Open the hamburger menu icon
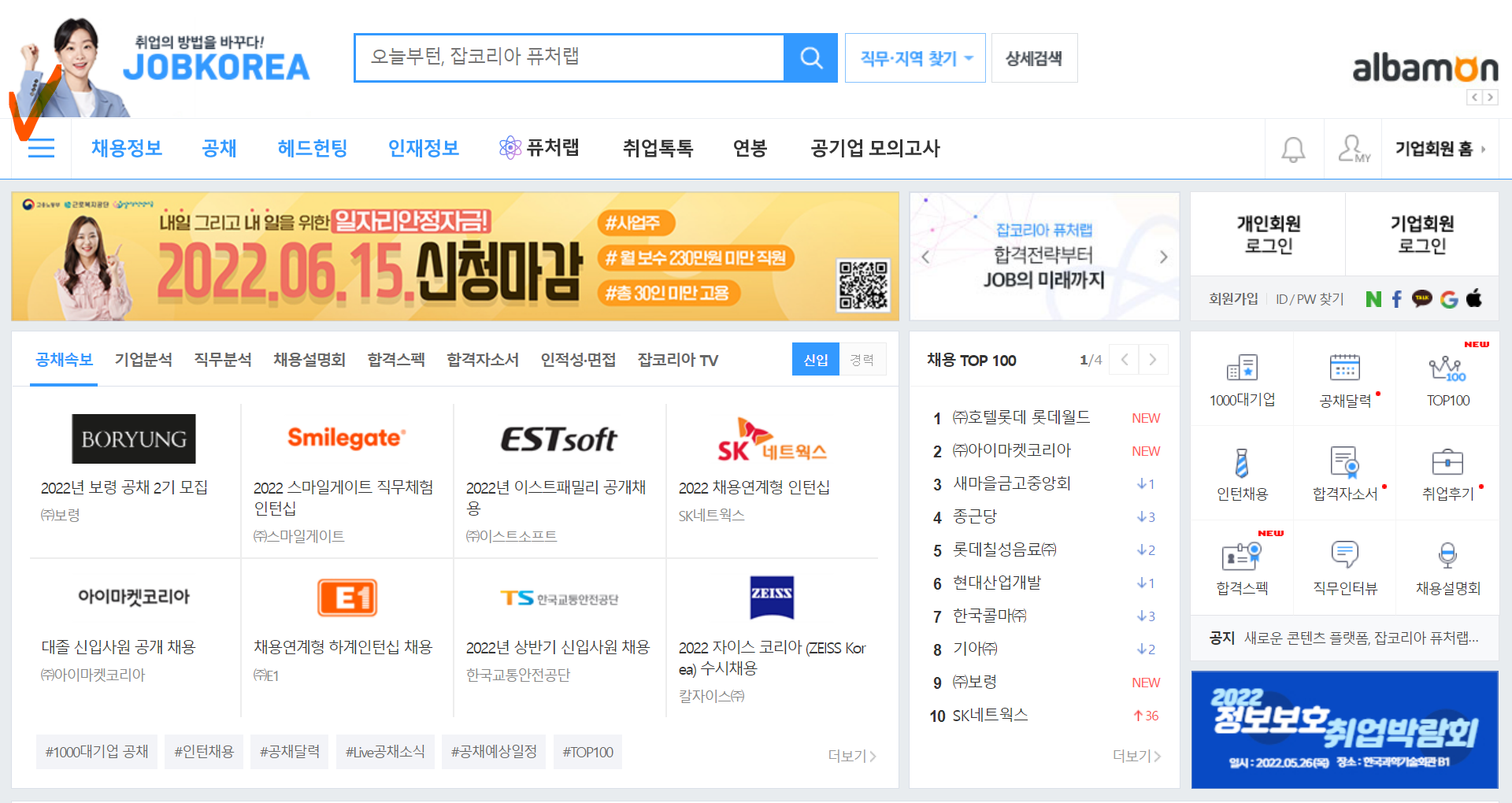The image size is (1512, 803). tap(41, 148)
